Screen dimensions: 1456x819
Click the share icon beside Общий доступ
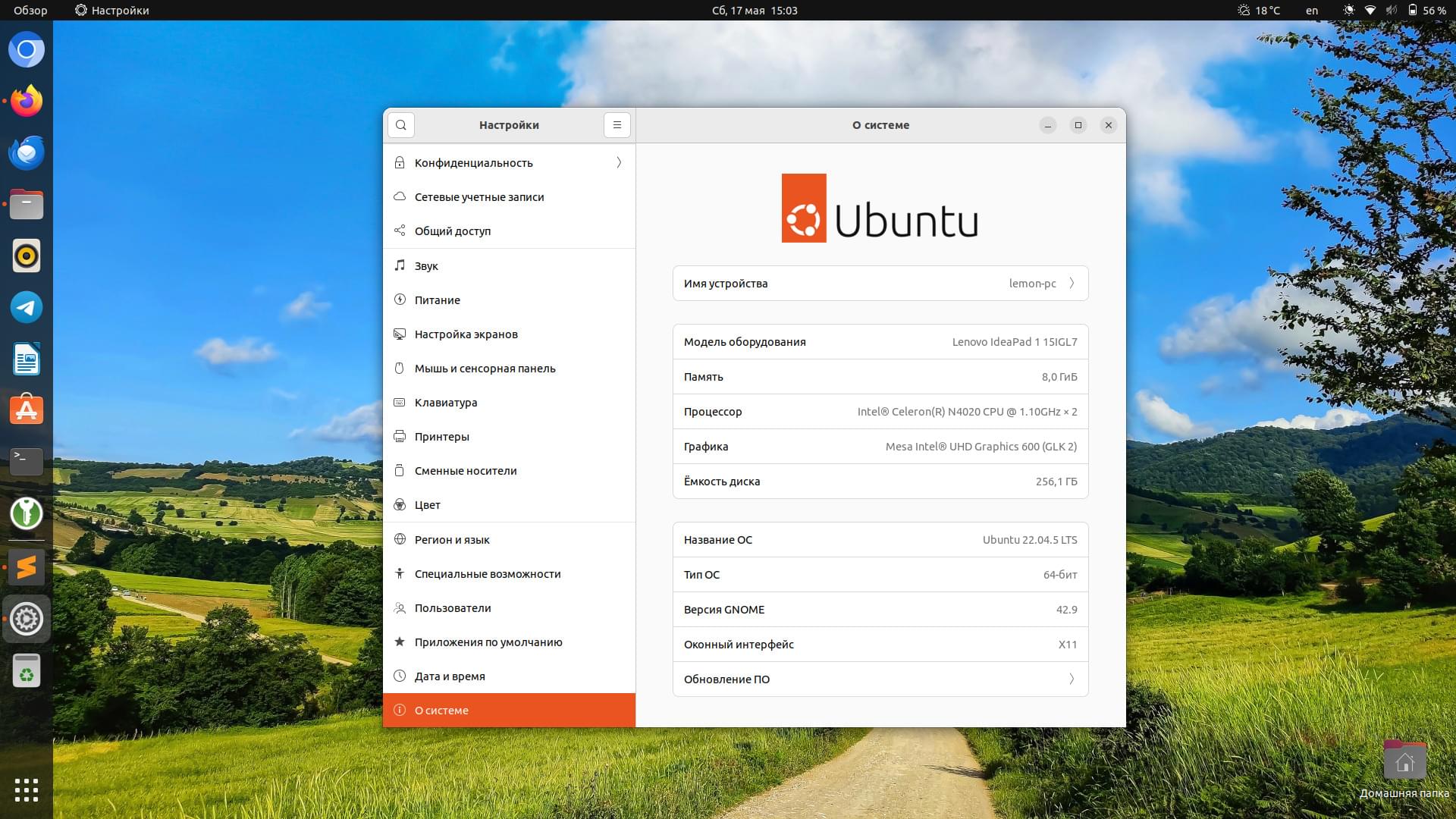click(x=400, y=231)
